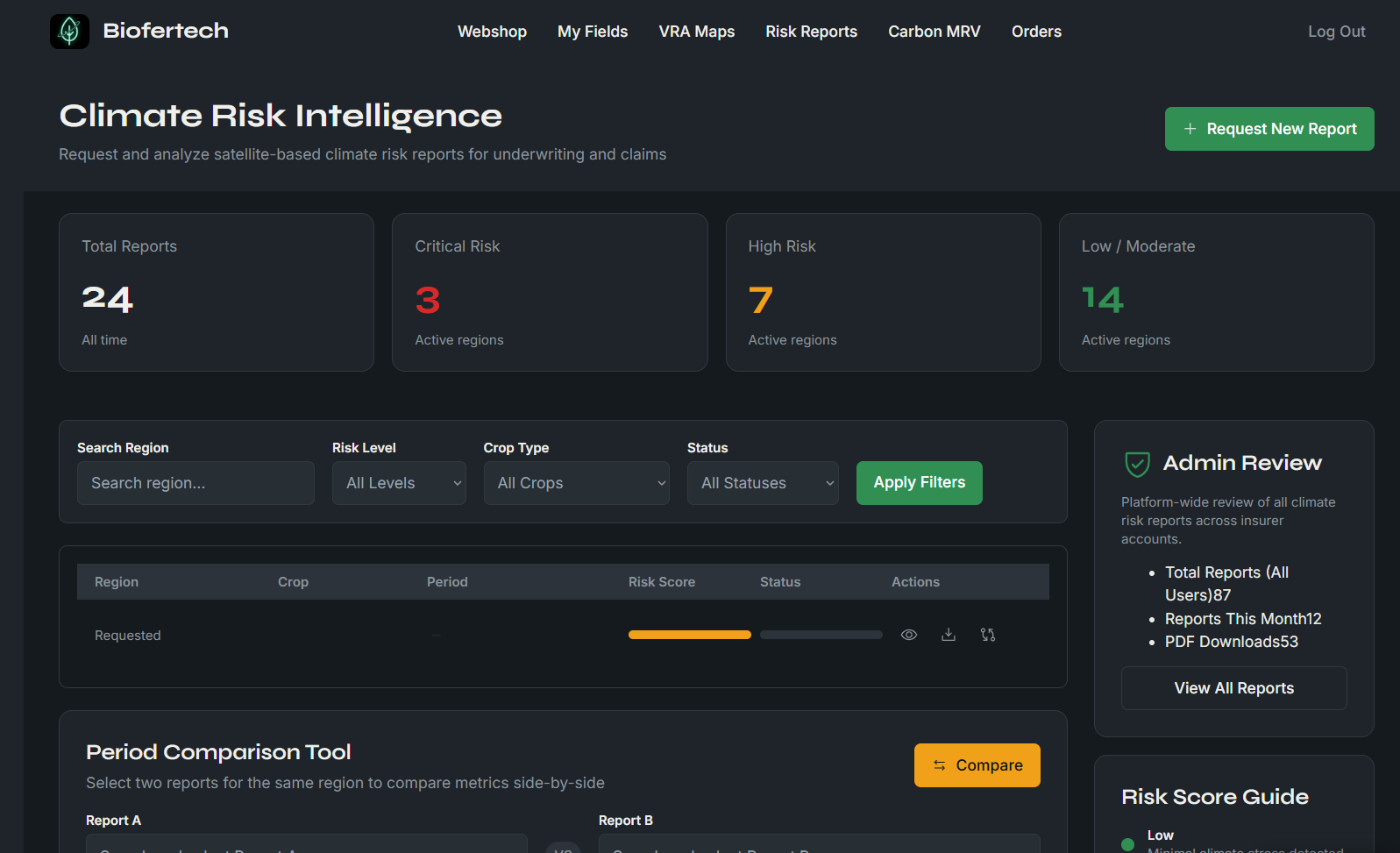The width and height of the screenshot is (1400, 853).
Task: Click the View All Reports button
Action: [1233, 688]
